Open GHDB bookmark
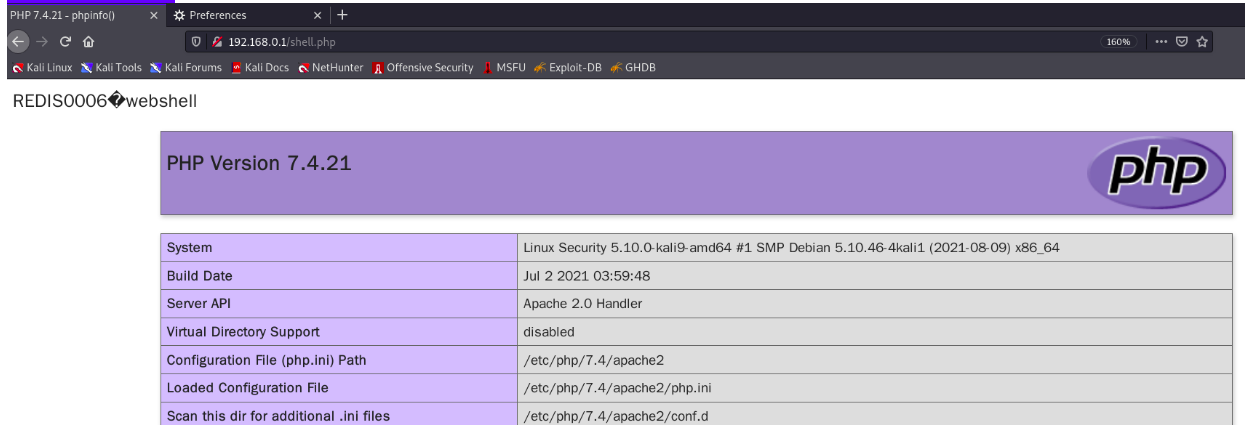This screenshot has width=1245, height=426. pos(632,68)
